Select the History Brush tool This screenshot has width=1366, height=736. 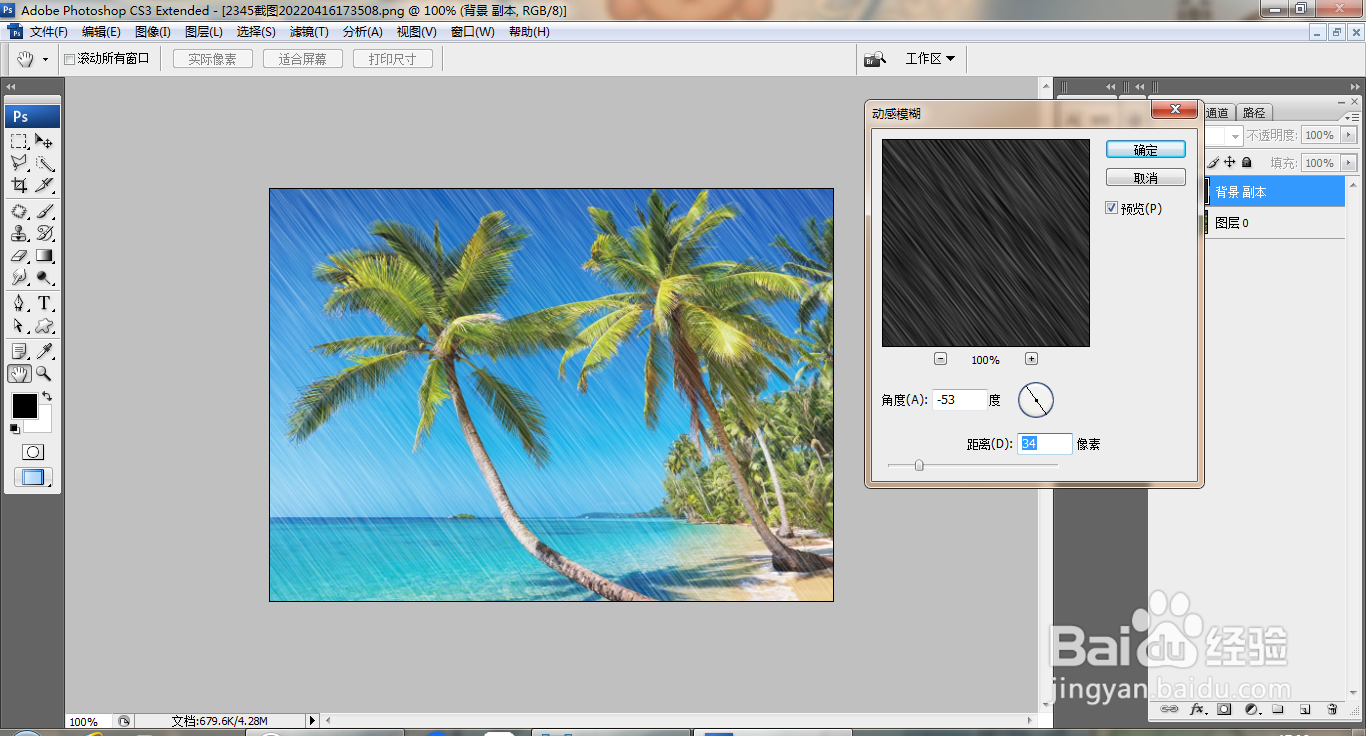point(44,233)
